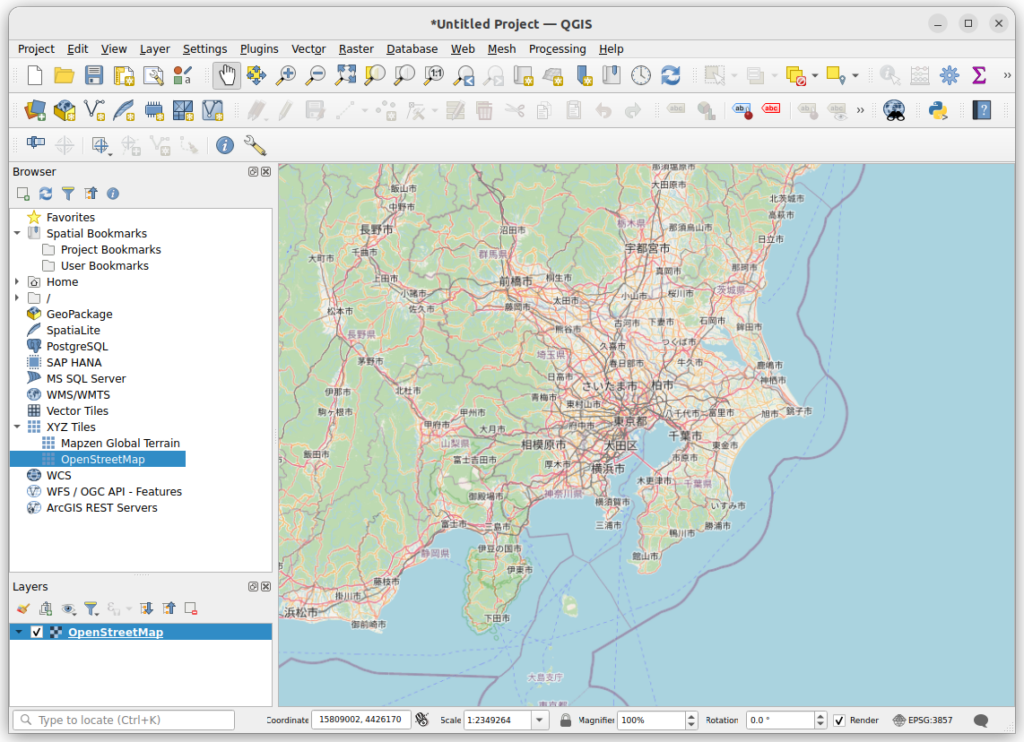
Task: Click the Identify Features tool
Action: 224,145
